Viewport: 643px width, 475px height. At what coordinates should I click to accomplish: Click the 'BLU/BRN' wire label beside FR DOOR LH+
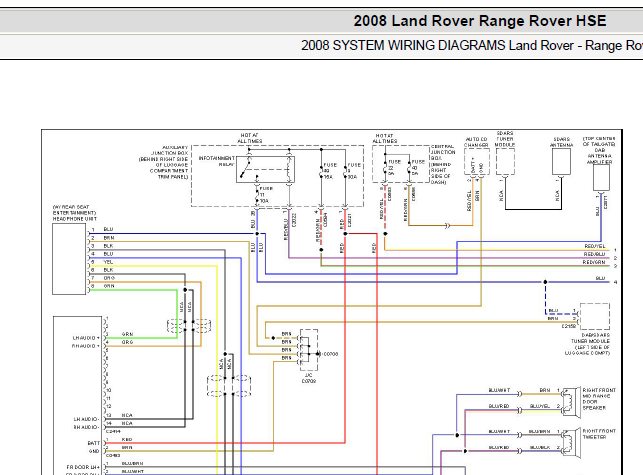(132, 464)
